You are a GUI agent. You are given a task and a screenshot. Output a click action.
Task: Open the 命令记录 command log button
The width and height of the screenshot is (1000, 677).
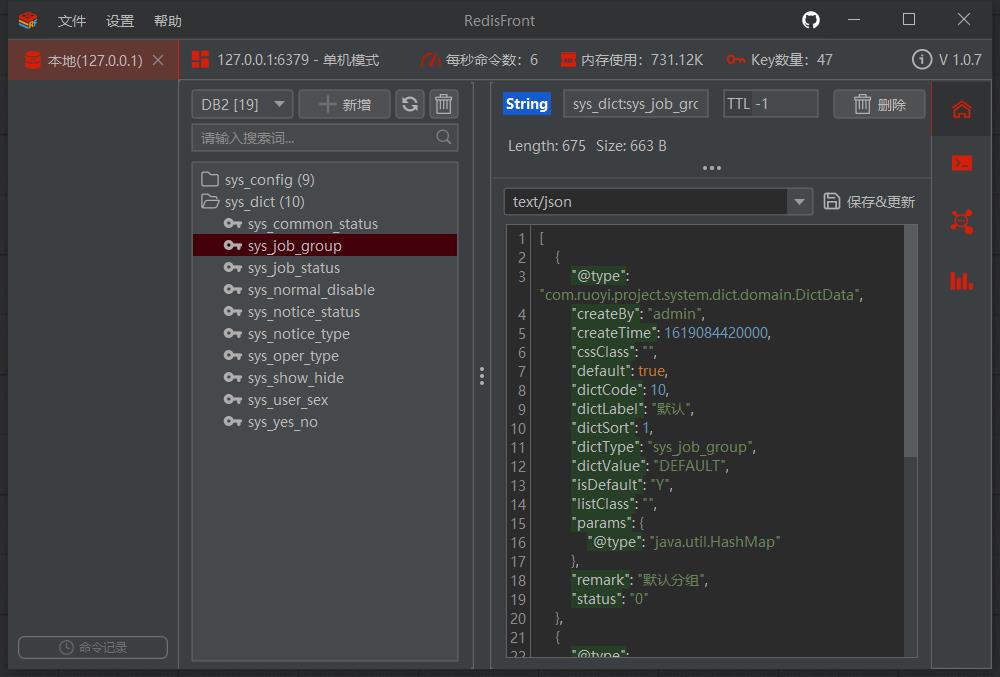pos(93,647)
